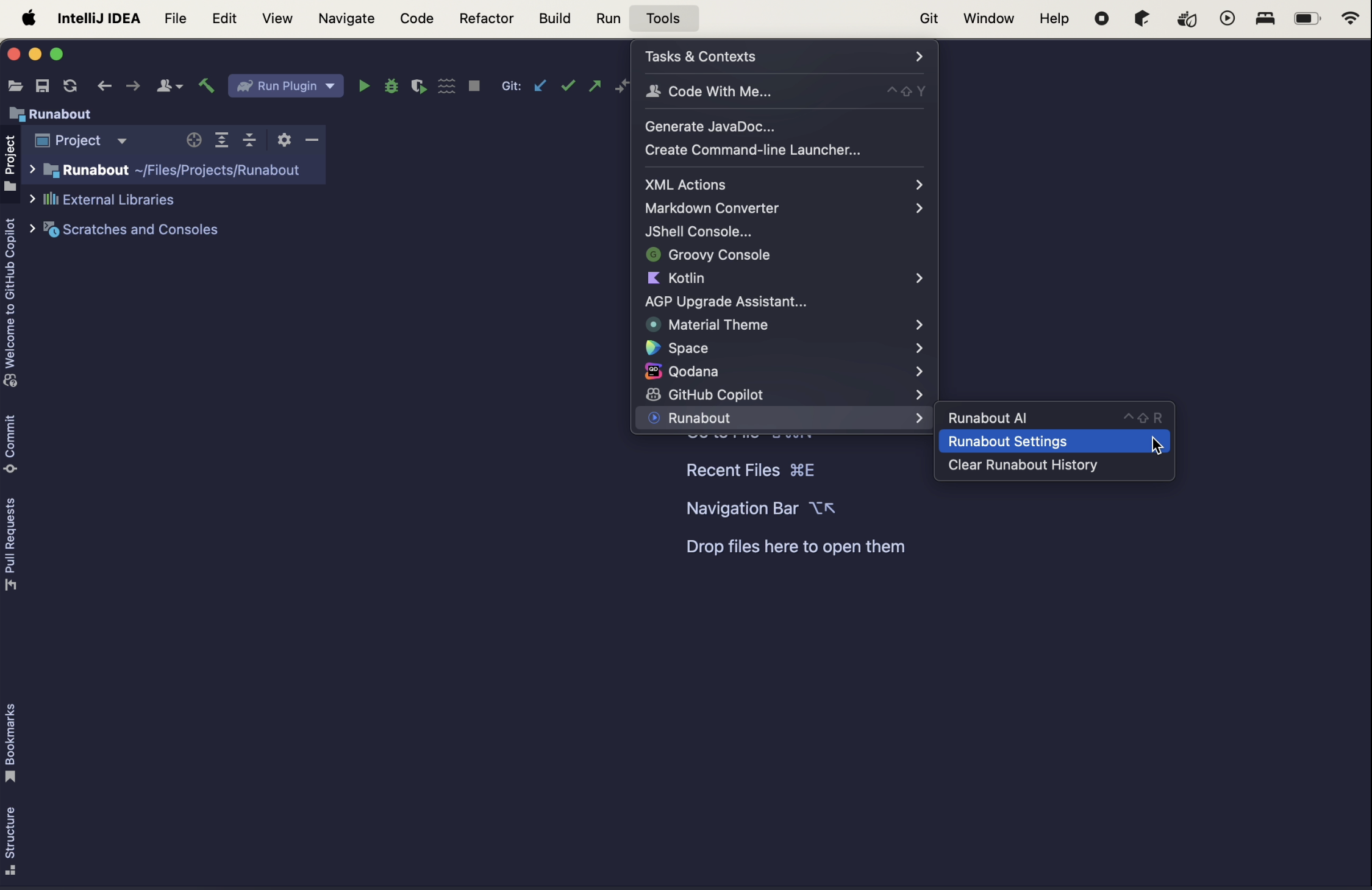
Task: Open the Help menu
Action: coord(1054,18)
